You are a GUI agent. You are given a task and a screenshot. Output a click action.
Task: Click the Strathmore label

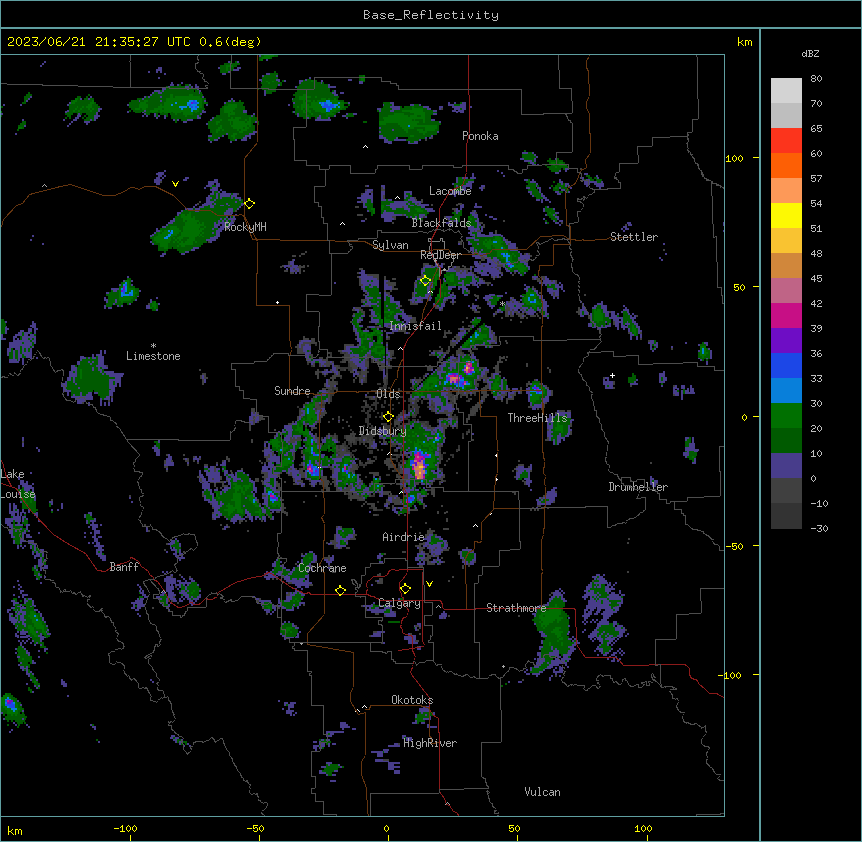coord(516,608)
